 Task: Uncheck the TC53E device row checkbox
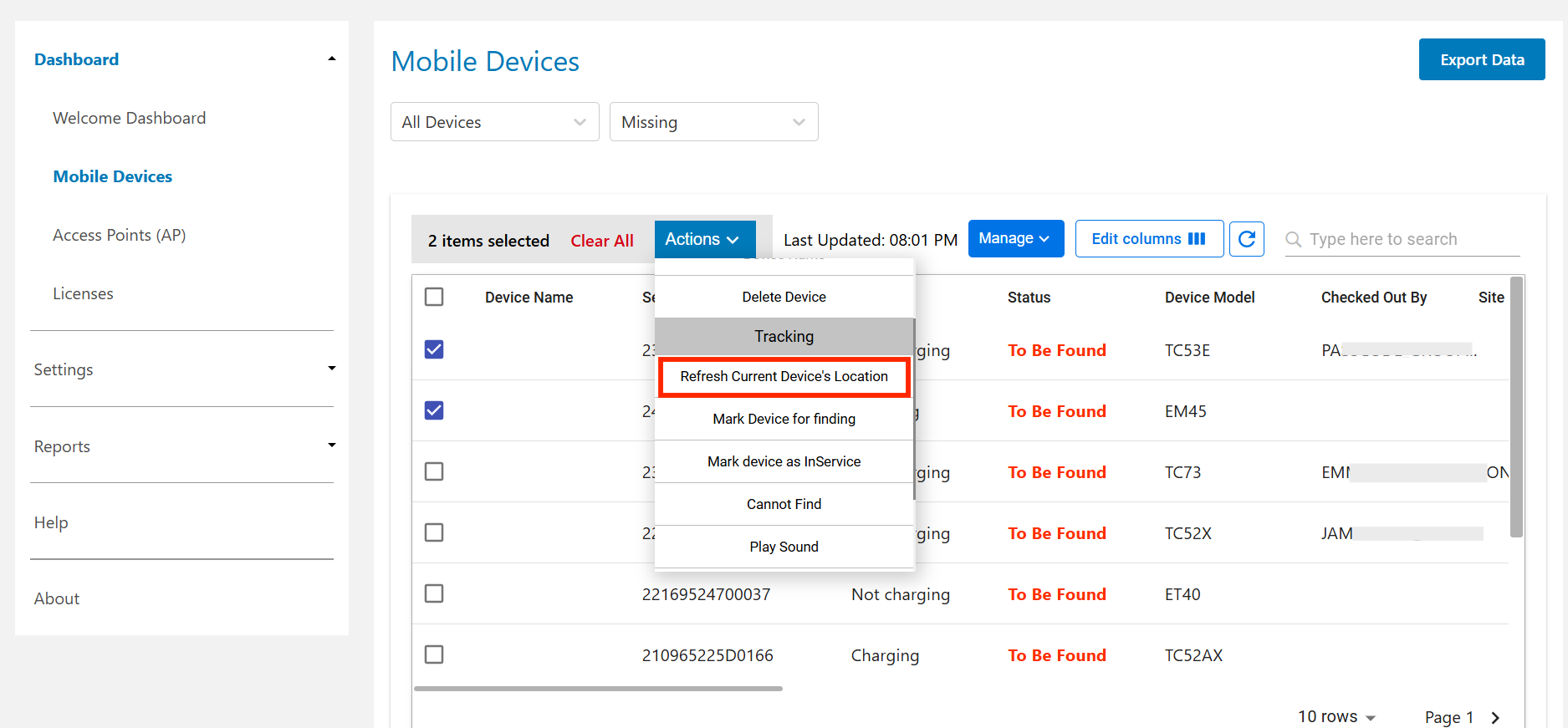pyautogui.click(x=434, y=349)
